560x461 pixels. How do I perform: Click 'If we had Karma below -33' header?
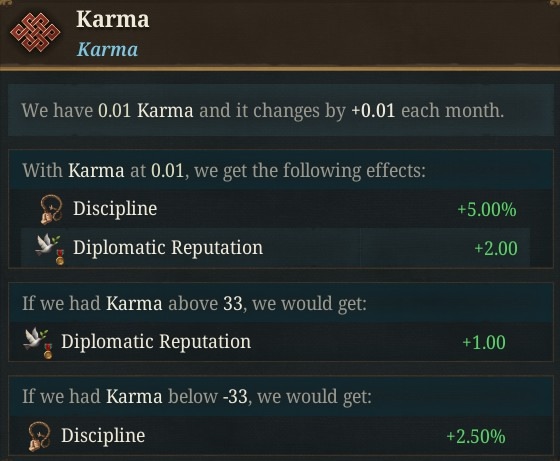click(x=197, y=397)
